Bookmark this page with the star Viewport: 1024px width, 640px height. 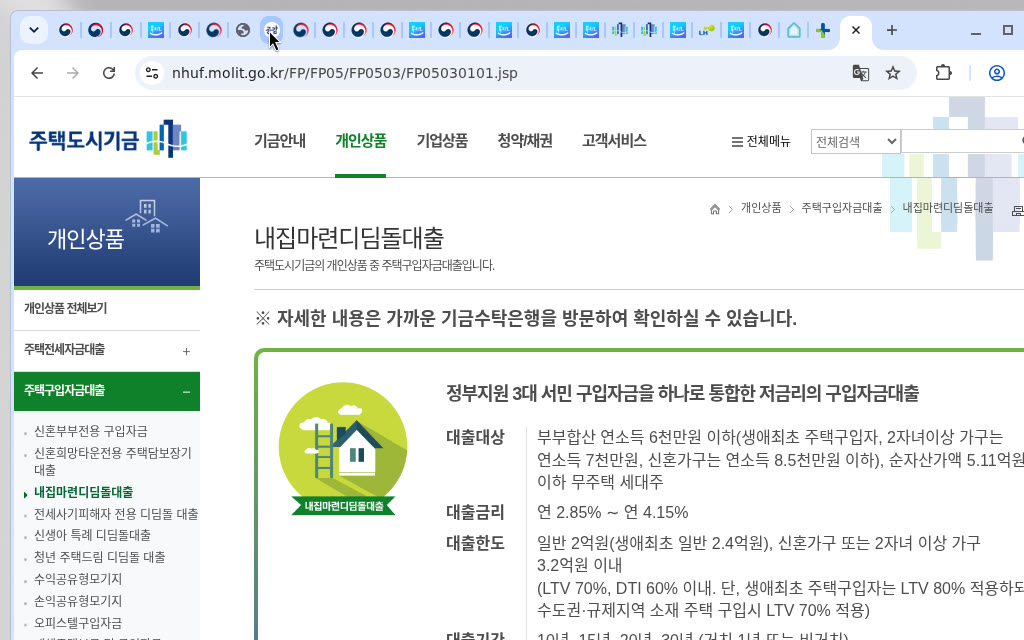point(893,73)
